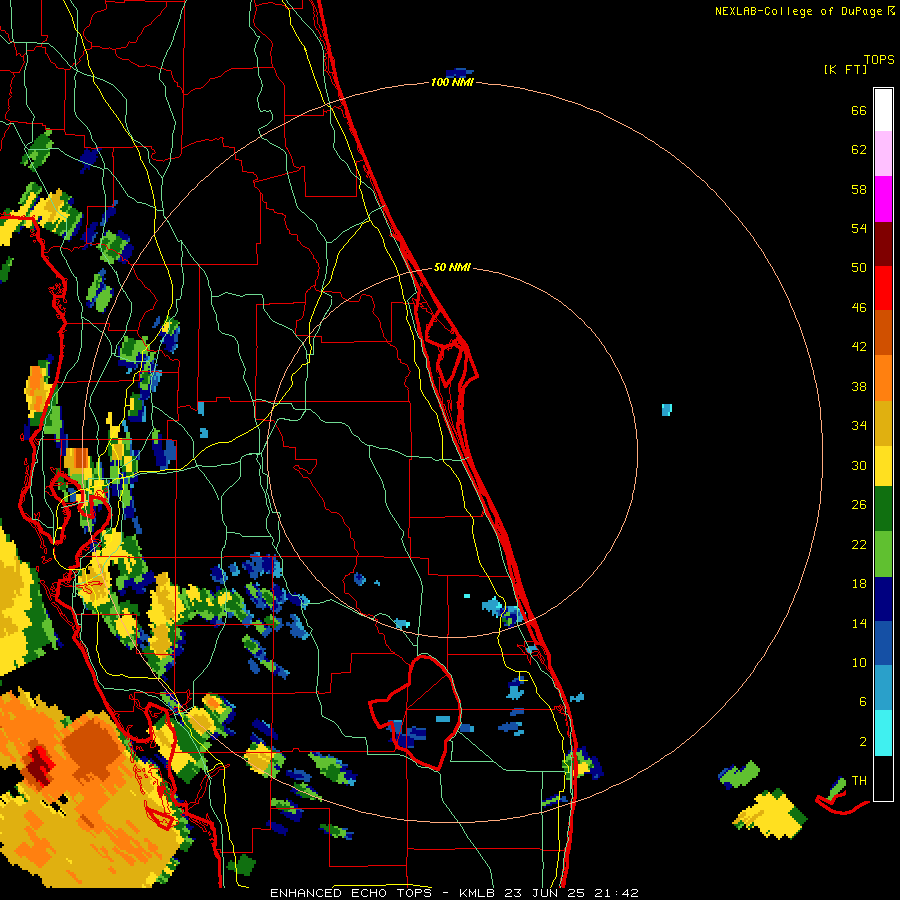Screen dimensions: 900x900
Task: Select the burnt orange legend swatch
Action: click(883, 332)
